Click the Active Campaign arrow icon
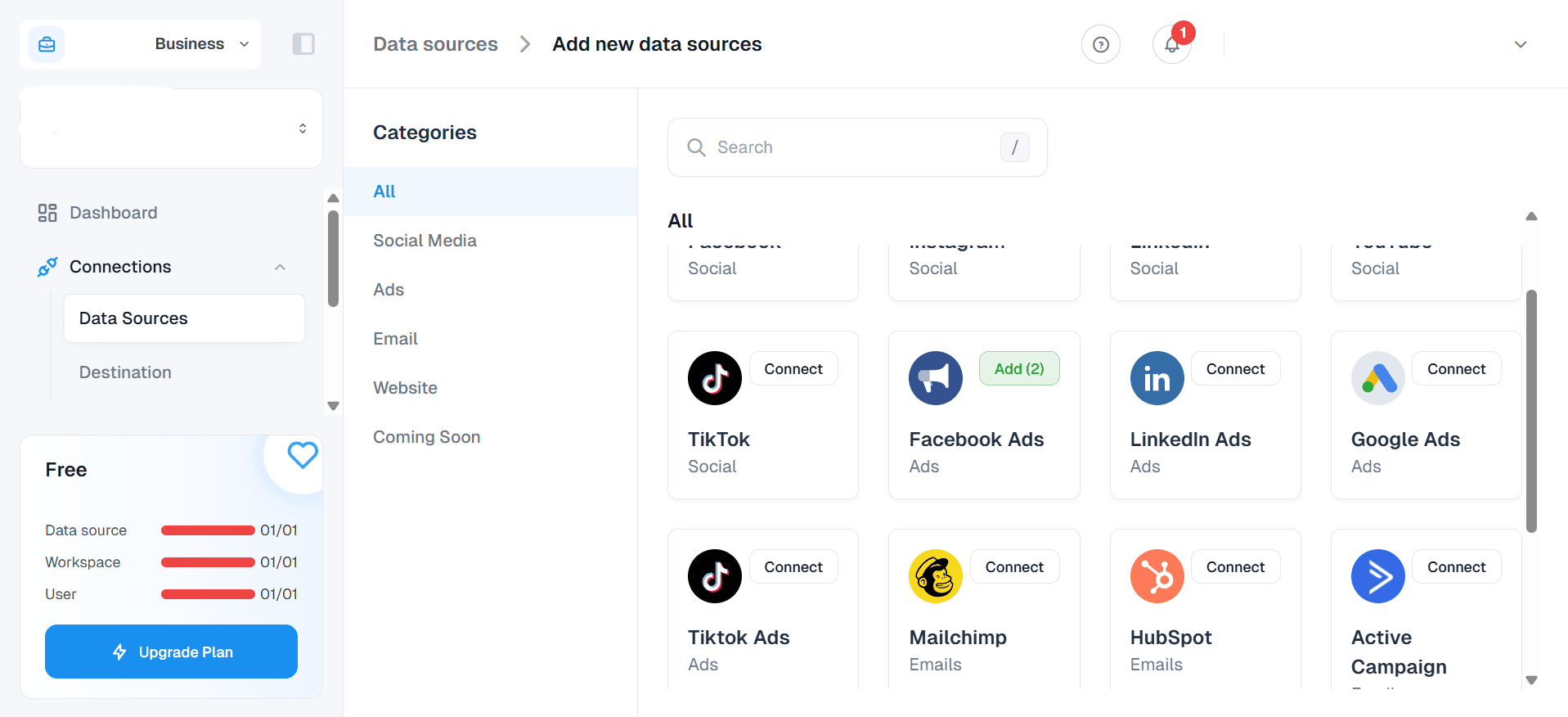Image resolution: width=1568 pixels, height=717 pixels. pos(1377,576)
